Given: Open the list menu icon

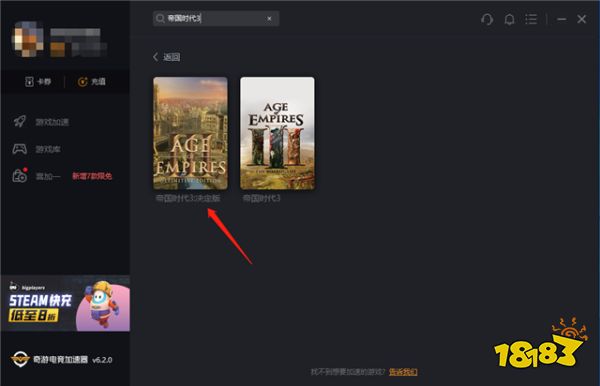Looking at the screenshot, I should click(x=531, y=19).
